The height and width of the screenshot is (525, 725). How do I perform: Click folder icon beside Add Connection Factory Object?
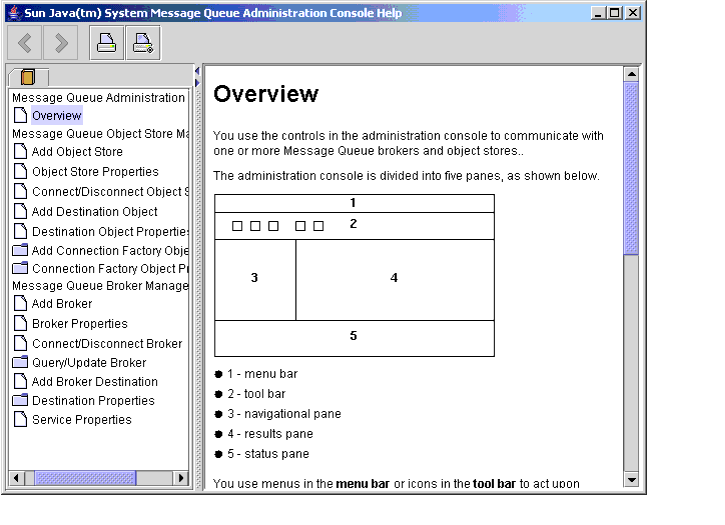coord(20,250)
